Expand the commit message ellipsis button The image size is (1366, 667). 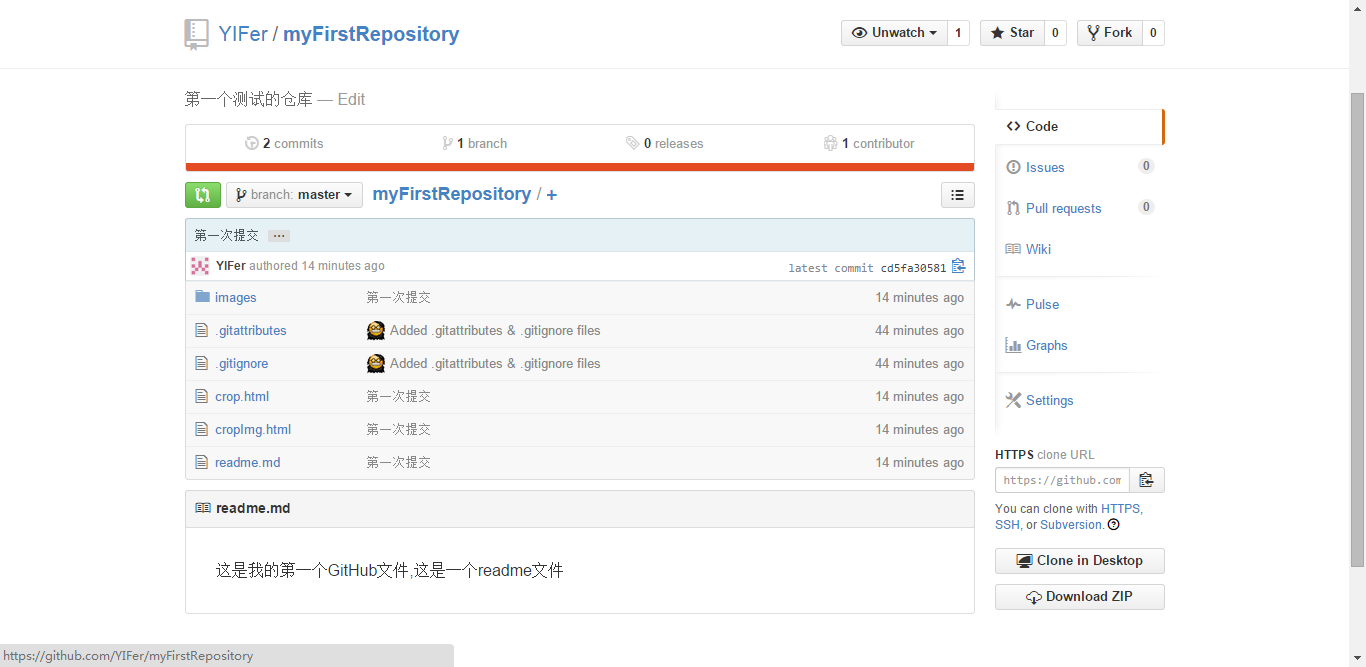click(279, 236)
